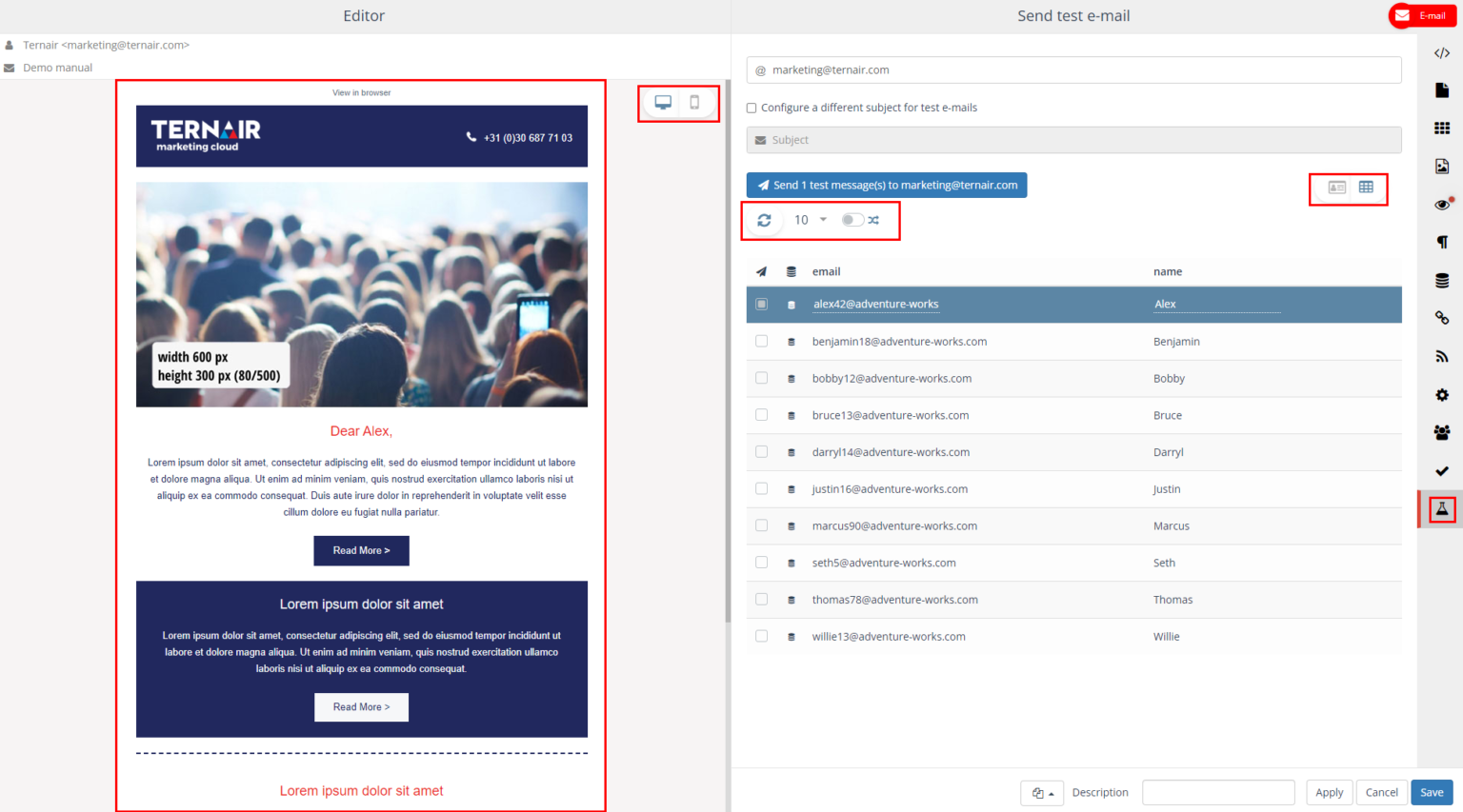Sort by the email column header
Screen dimensions: 1463x812
tap(826, 272)
